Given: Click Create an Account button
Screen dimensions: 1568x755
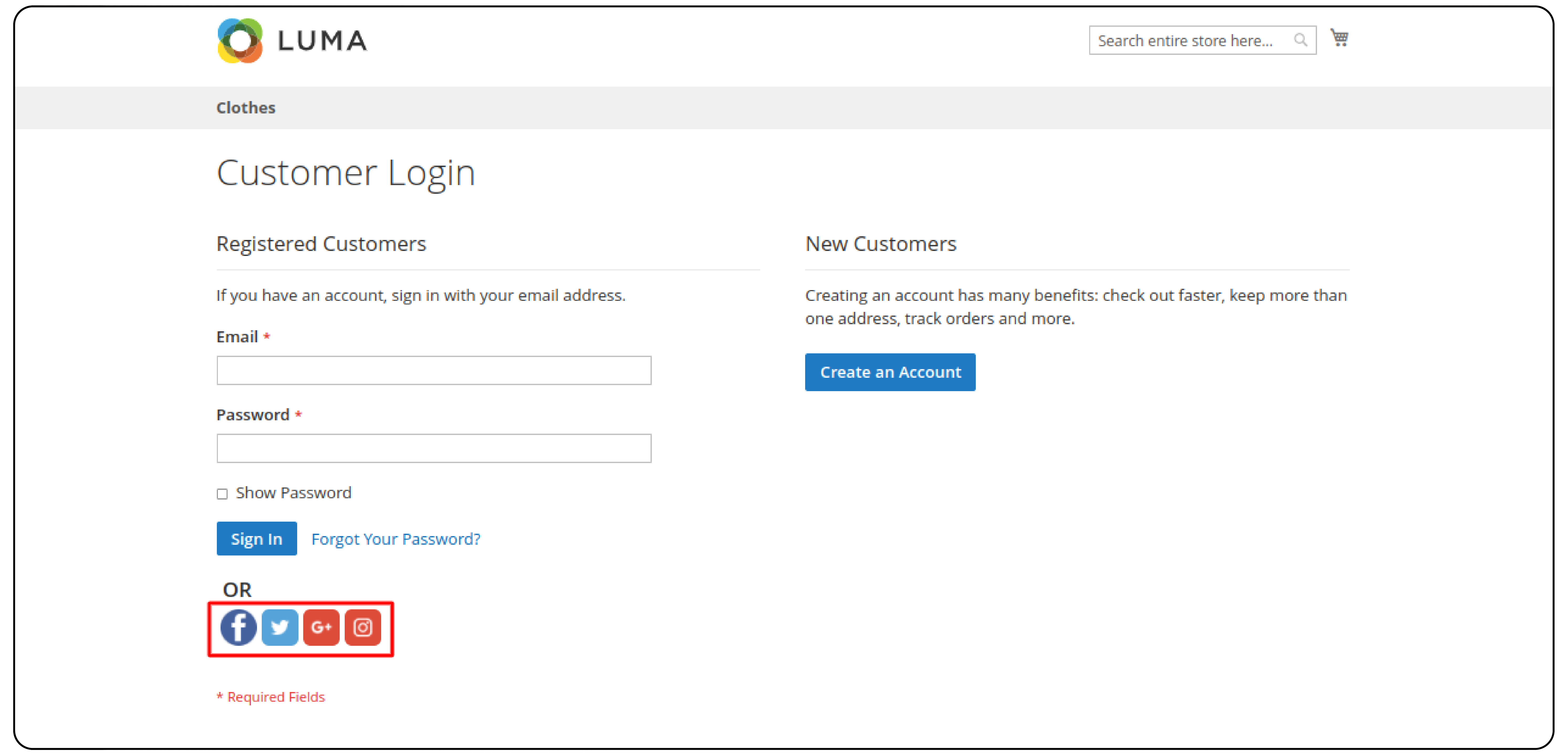Looking at the screenshot, I should (890, 372).
